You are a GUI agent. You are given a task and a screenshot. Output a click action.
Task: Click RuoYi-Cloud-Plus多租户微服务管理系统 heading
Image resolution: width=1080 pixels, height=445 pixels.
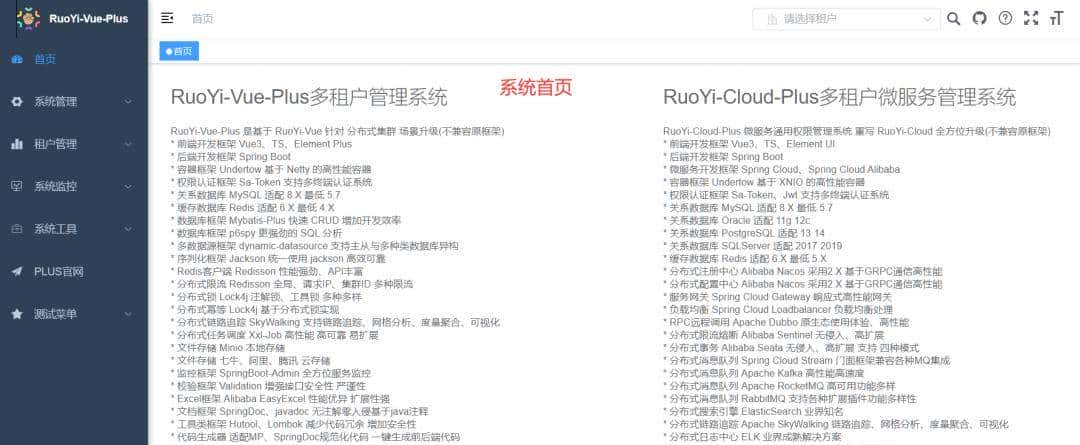pos(840,97)
